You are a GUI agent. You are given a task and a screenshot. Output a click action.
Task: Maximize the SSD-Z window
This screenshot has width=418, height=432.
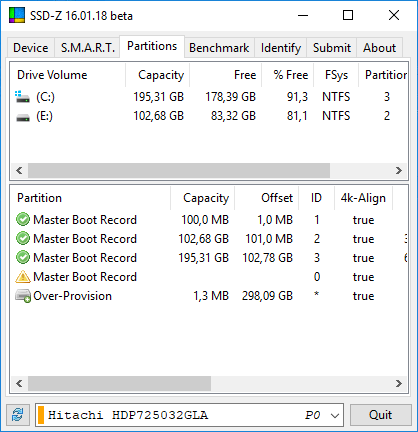click(x=348, y=15)
